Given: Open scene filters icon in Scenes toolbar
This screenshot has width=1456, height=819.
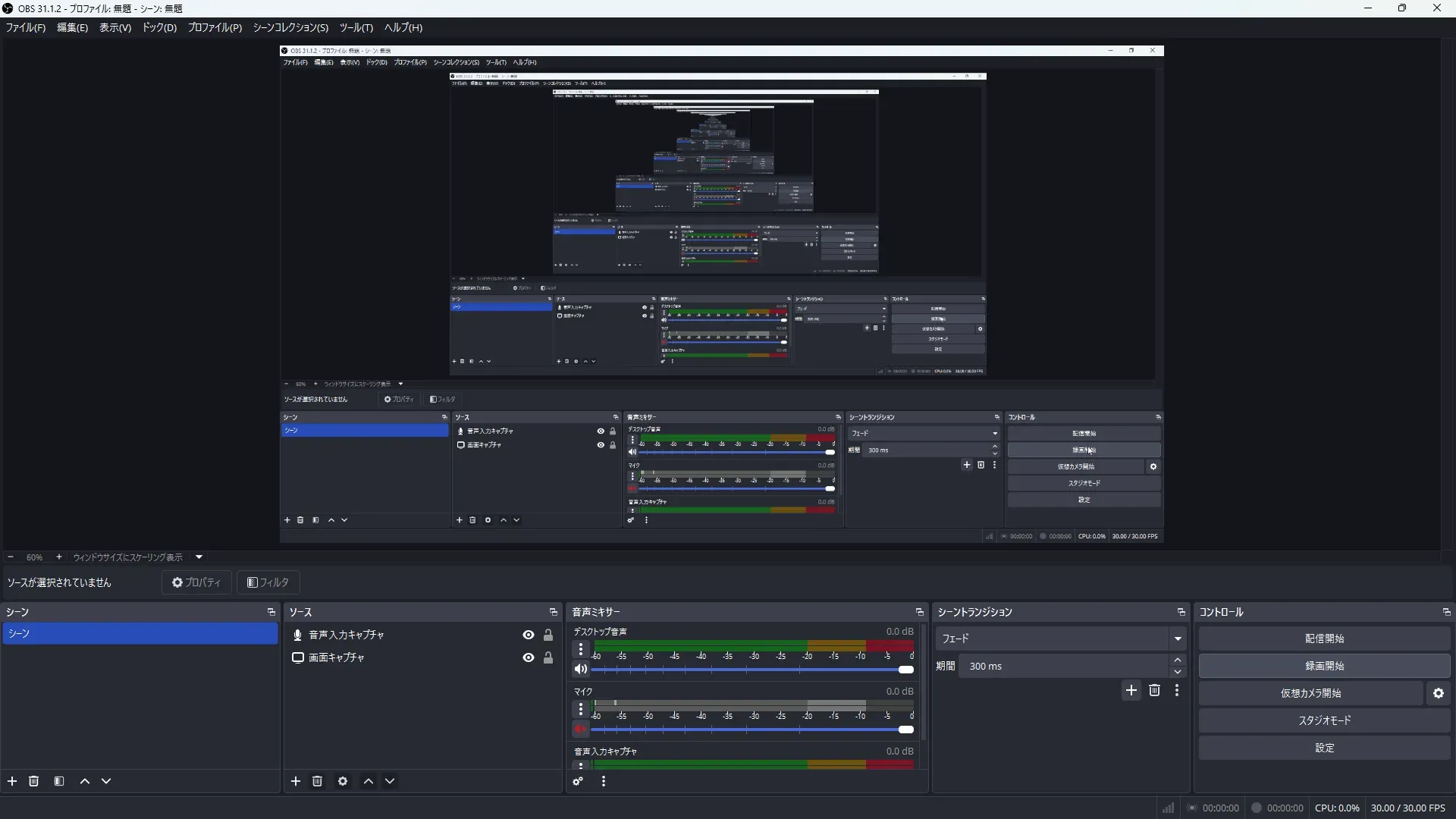Looking at the screenshot, I should point(59,781).
